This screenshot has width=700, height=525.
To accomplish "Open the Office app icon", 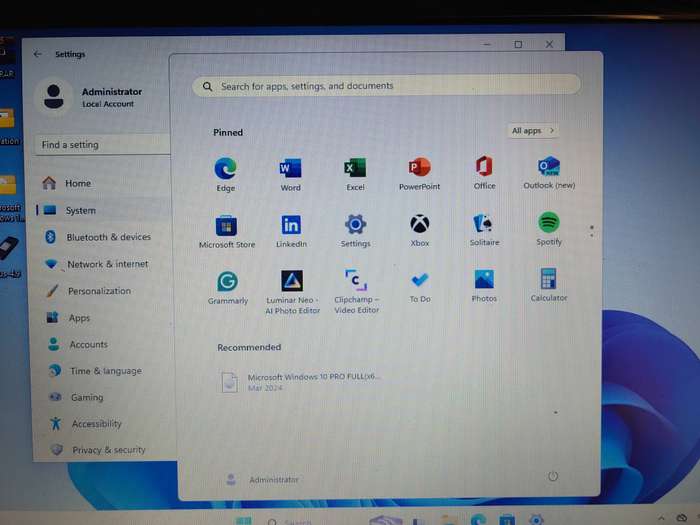I will tap(484, 173).
